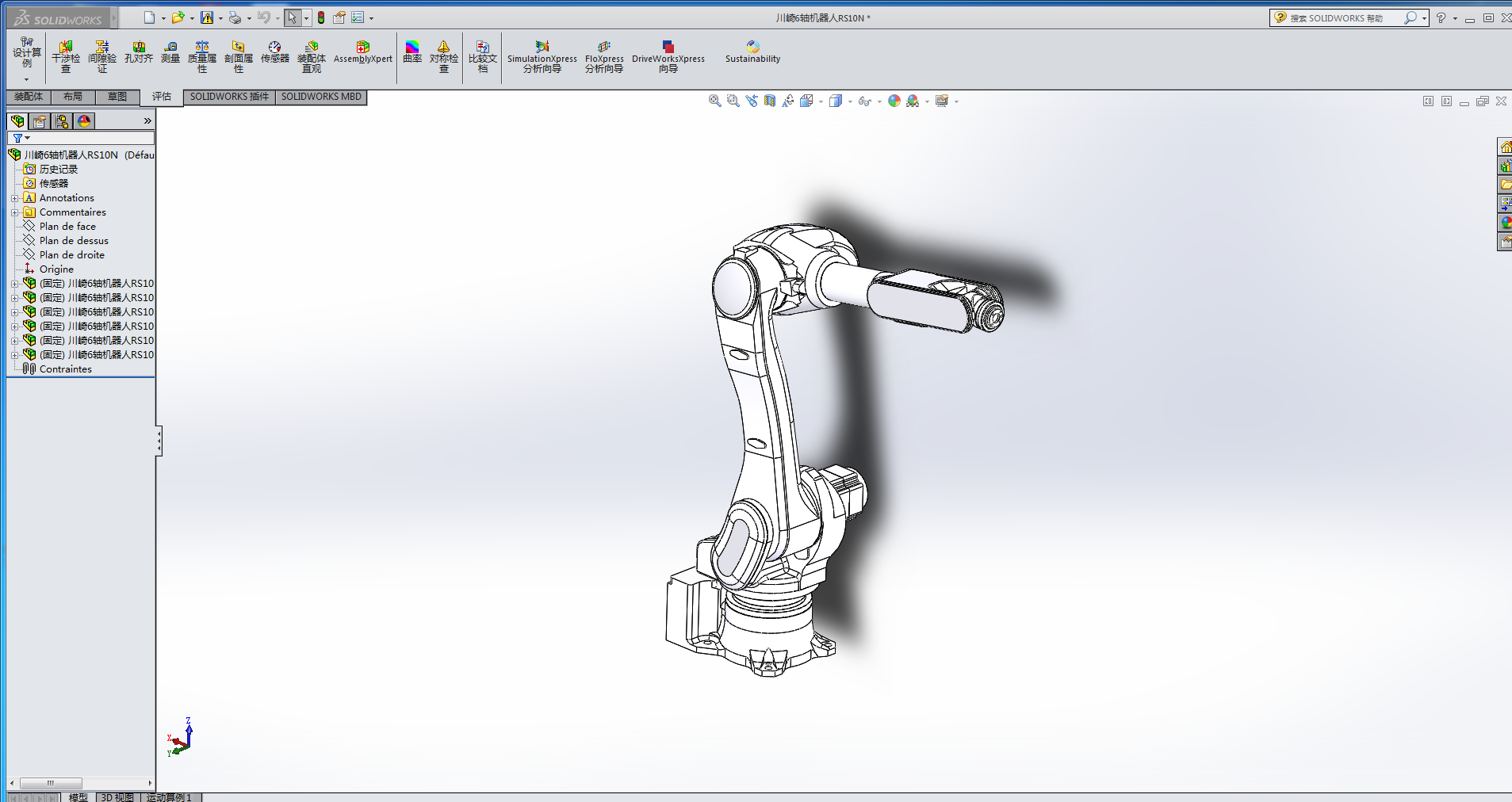The height and width of the screenshot is (802, 1512).
Task: Switch to the 装配体 ribbon tab
Action: click(29, 97)
